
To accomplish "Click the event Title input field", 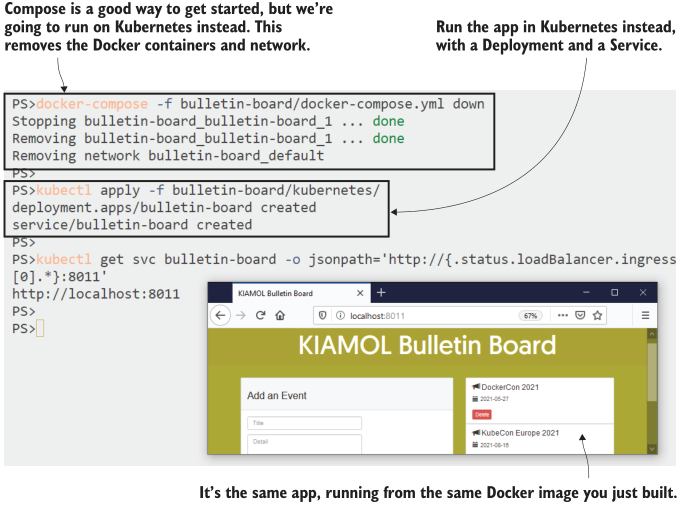I will 304,423.
